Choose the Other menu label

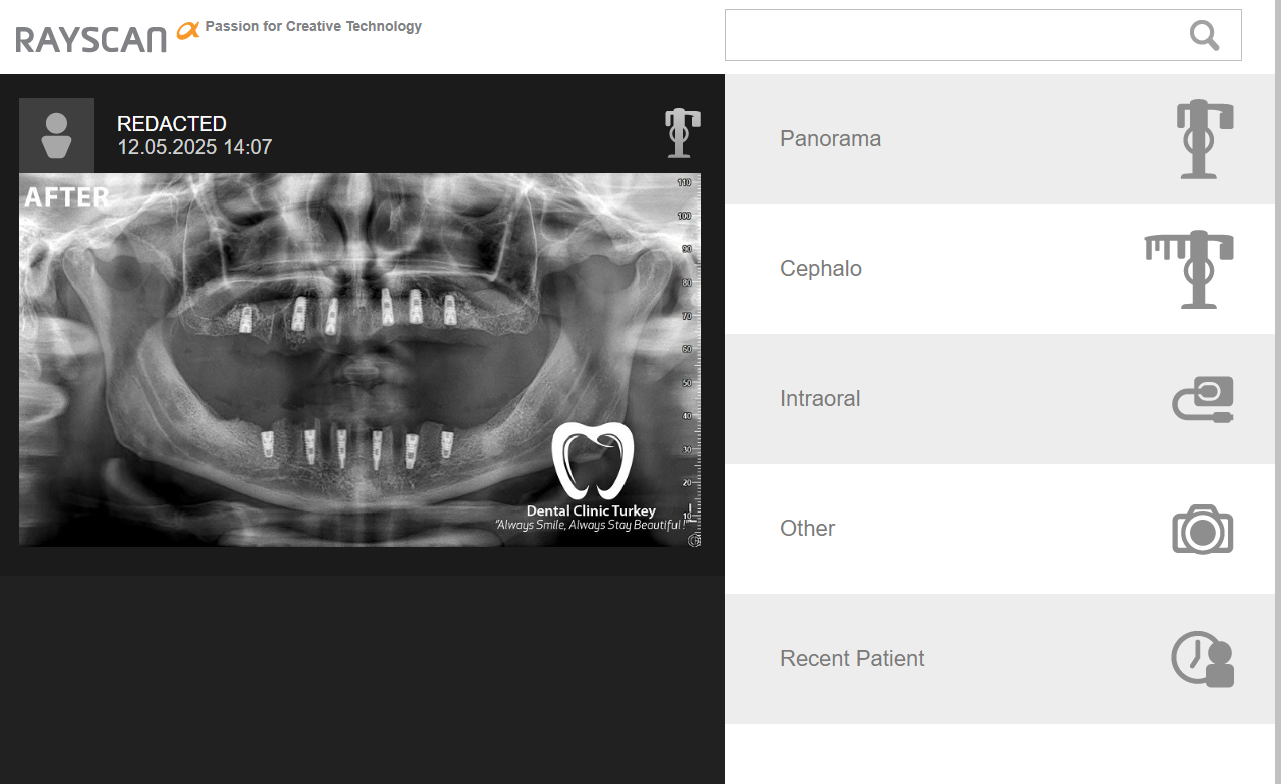(x=807, y=529)
